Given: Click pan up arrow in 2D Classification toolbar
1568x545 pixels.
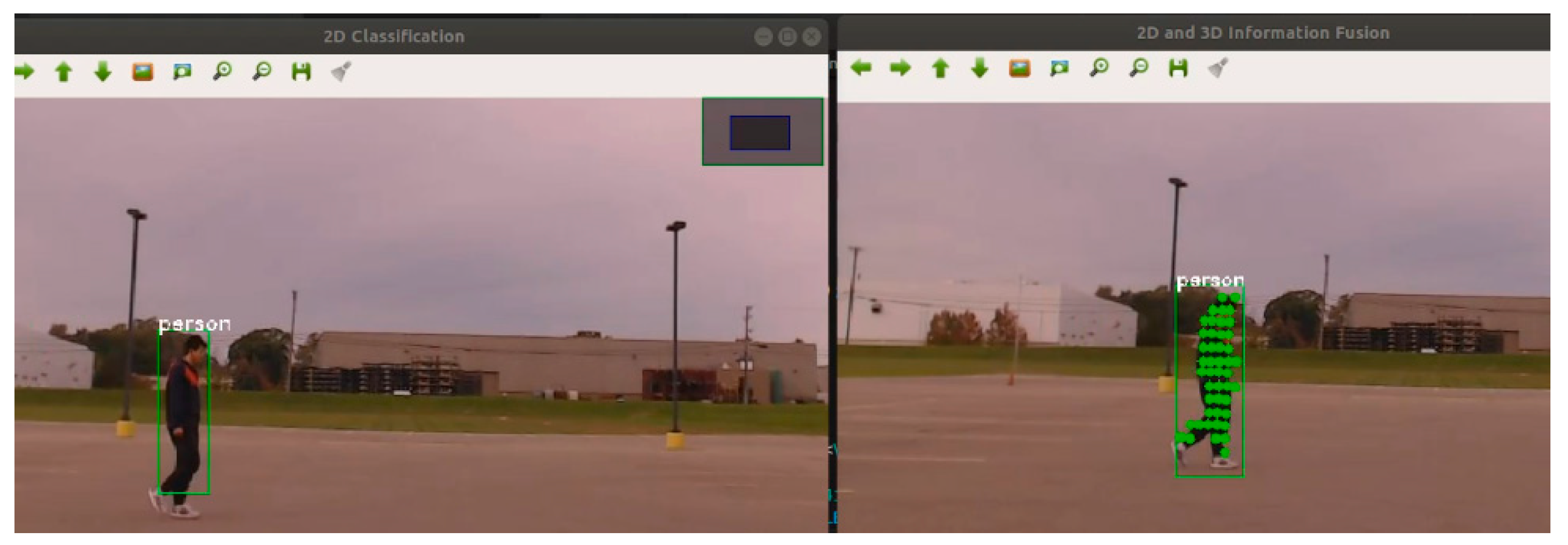Looking at the screenshot, I should (x=63, y=72).
